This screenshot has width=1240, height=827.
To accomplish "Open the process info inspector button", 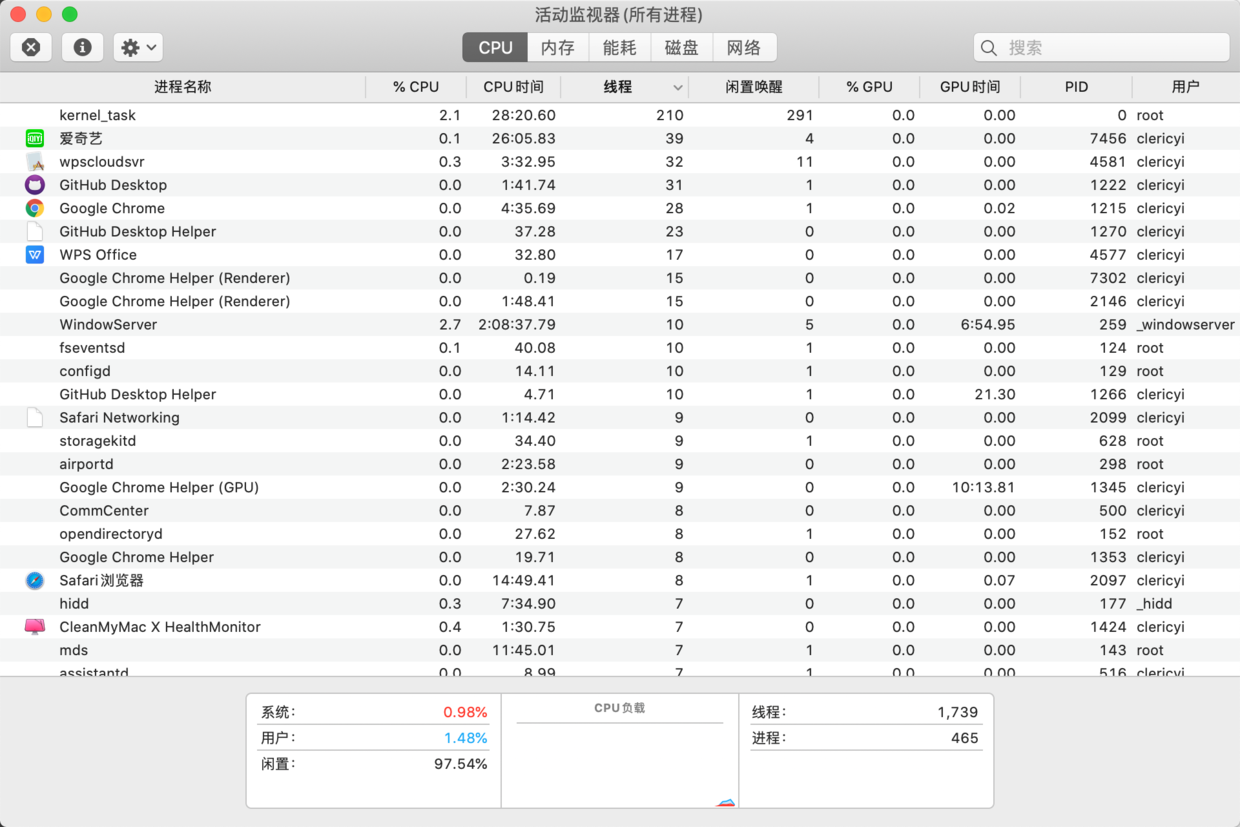I will (x=82, y=47).
